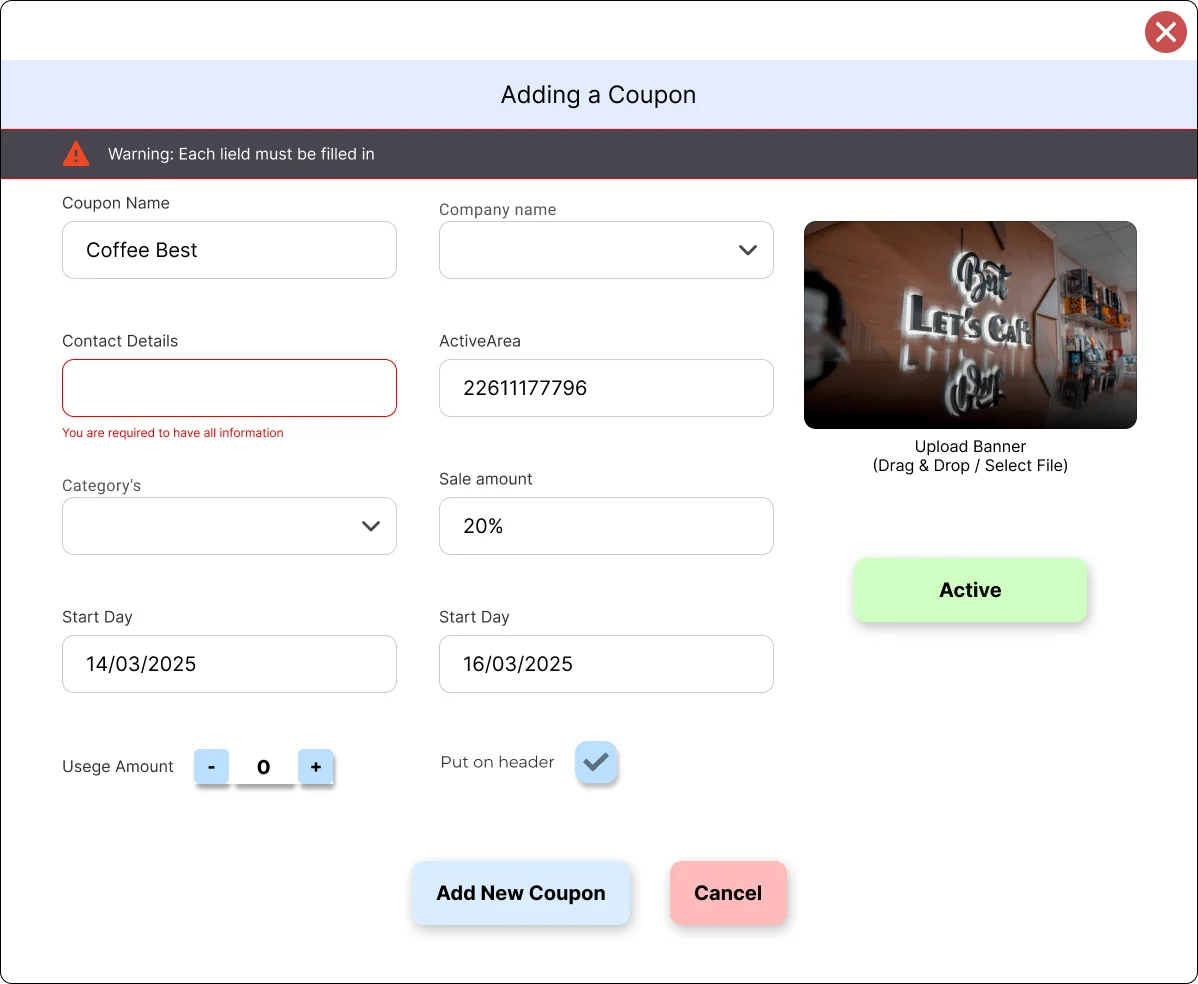This screenshot has height=984, width=1198.
Task: Click the 'You are required to have all information' error text
Action: coord(173,432)
